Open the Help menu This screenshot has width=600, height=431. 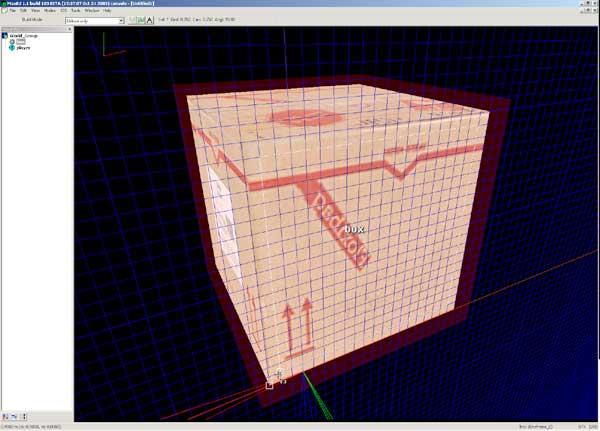tap(107, 11)
